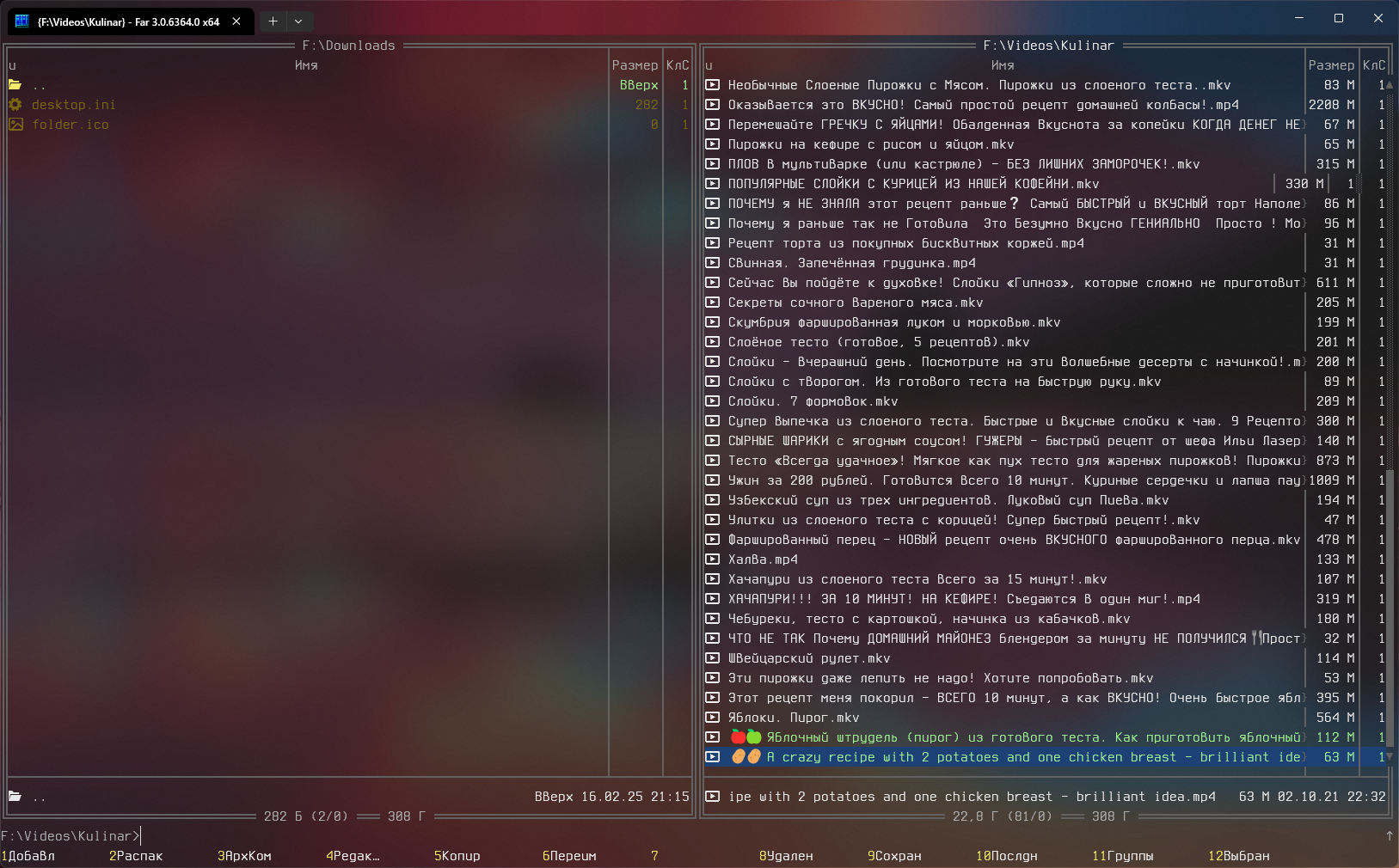The width and height of the screenshot is (1399, 868).
Task: Click the F1 'Добавл' key bar button
Action: [x=28, y=856]
